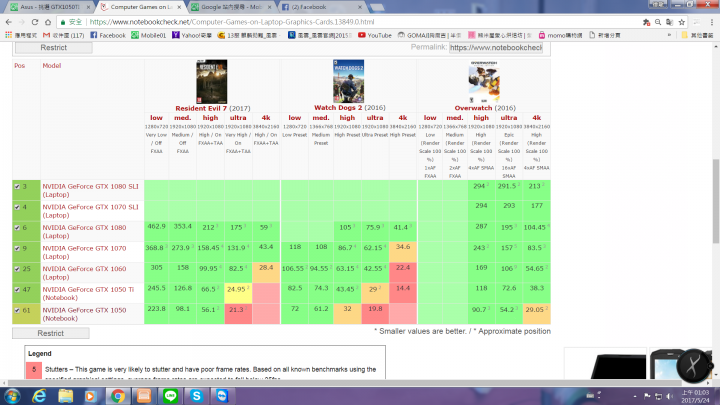
Task: Switch to the Google search tab
Action: 232,7
